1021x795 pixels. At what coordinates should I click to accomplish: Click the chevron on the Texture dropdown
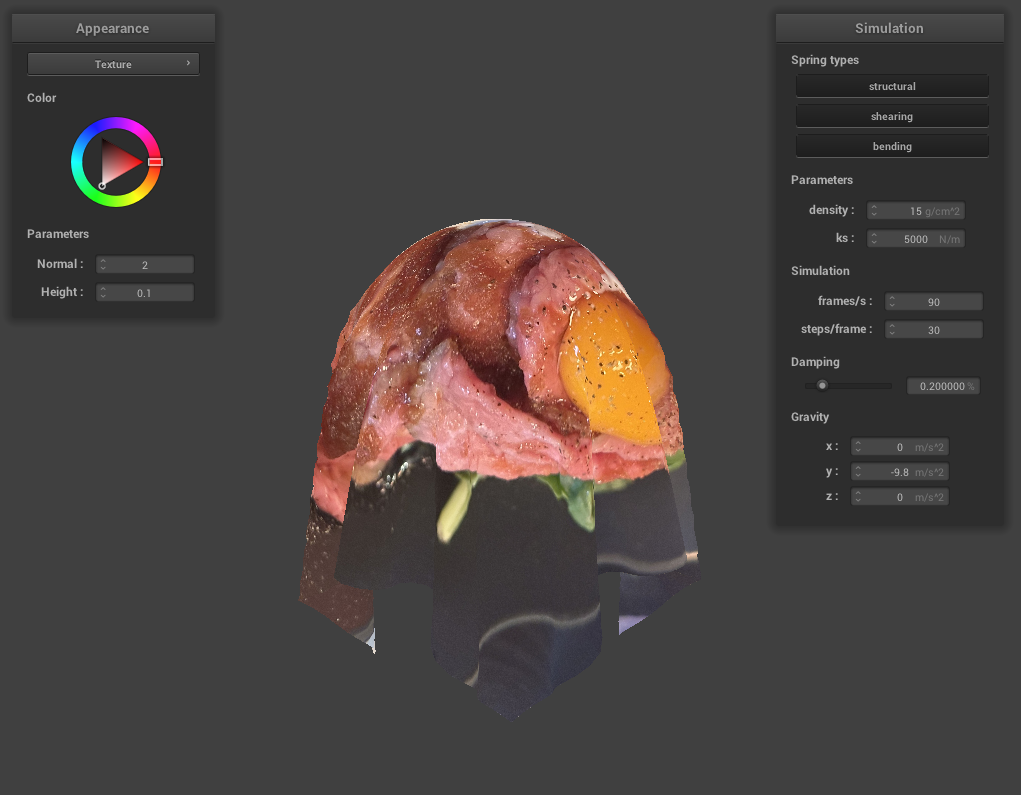click(x=188, y=63)
